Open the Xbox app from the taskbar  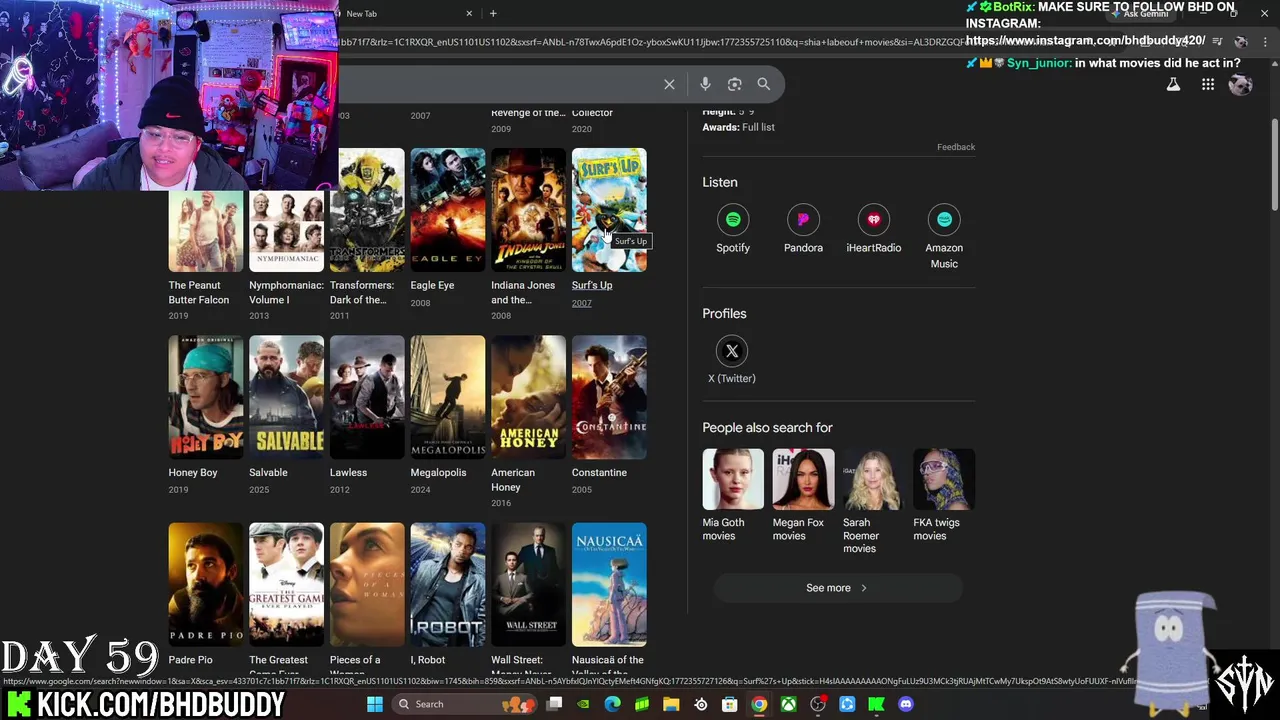point(789,704)
